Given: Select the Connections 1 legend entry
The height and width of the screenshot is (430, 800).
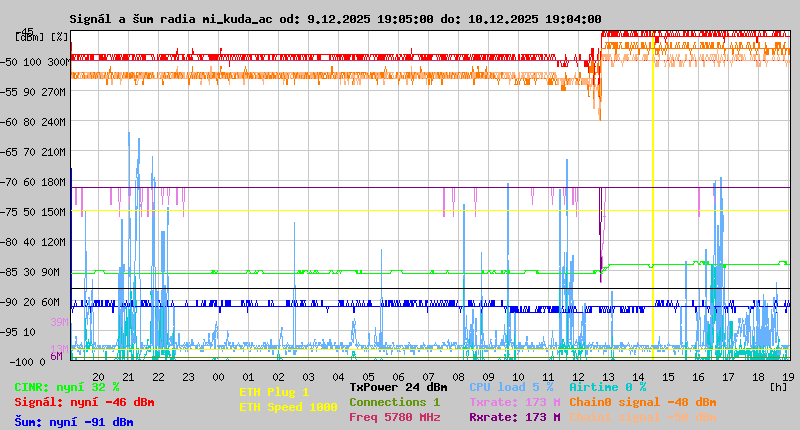Looking at the screenshot, I should point(394,402).
